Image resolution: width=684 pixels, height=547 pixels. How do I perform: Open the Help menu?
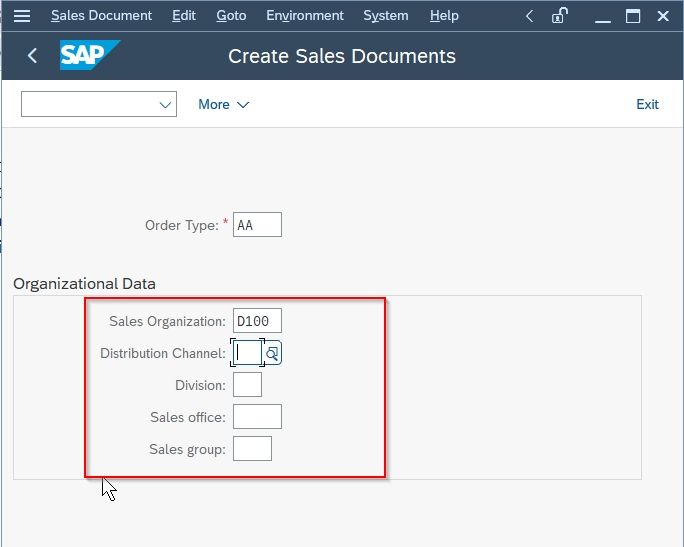click(444, 16)
